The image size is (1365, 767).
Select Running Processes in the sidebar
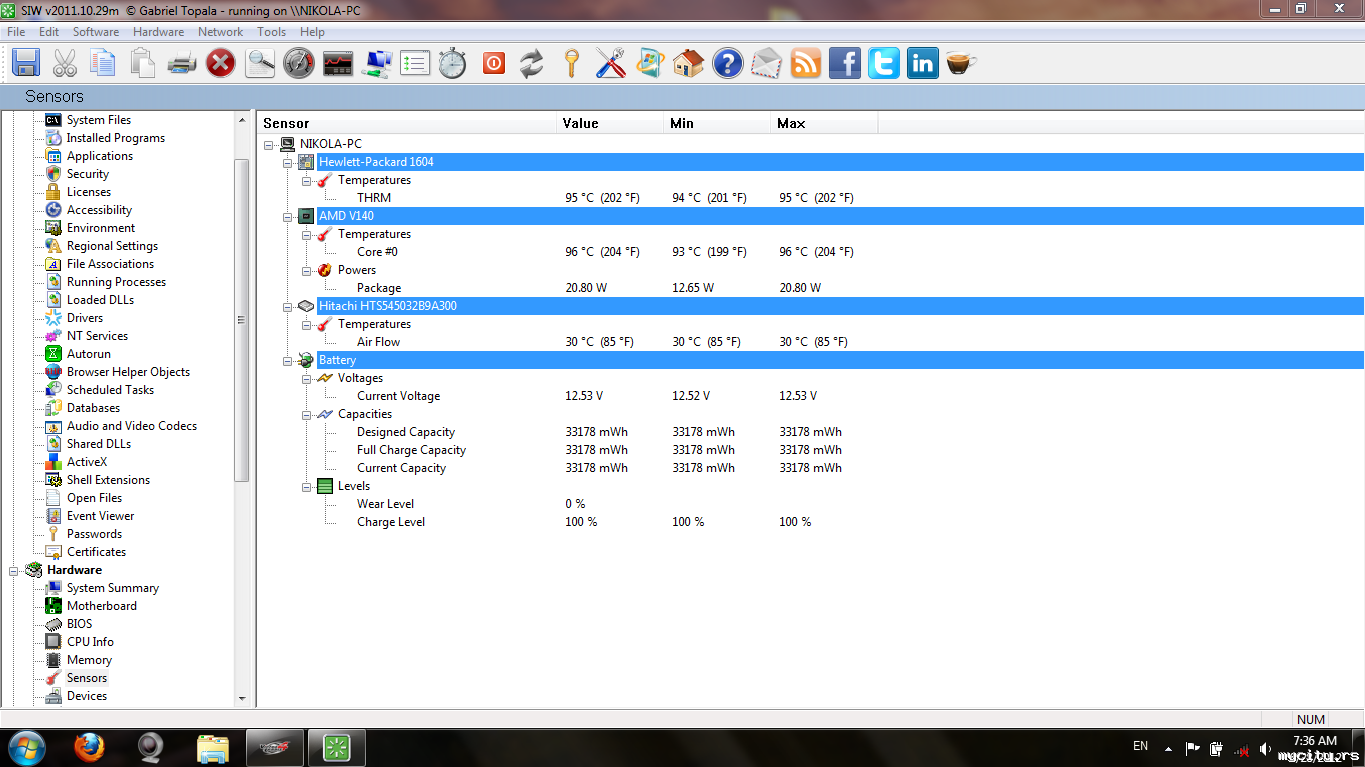(x=116, y=282)
